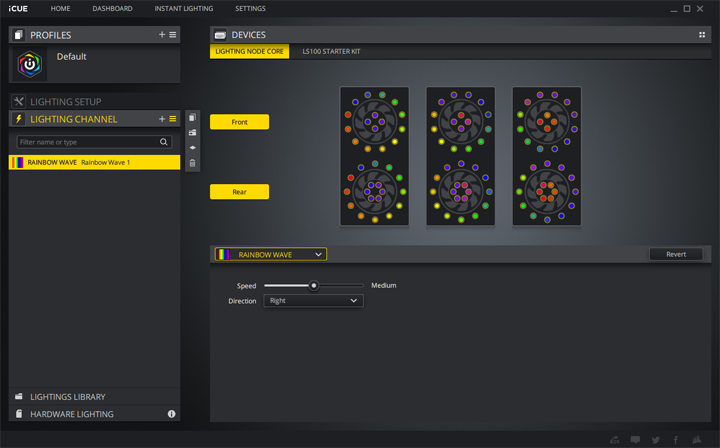Add a new profile with plus icon
Image resolution: width=720 pixels, height=448 pixels.
tap(162, 35)
